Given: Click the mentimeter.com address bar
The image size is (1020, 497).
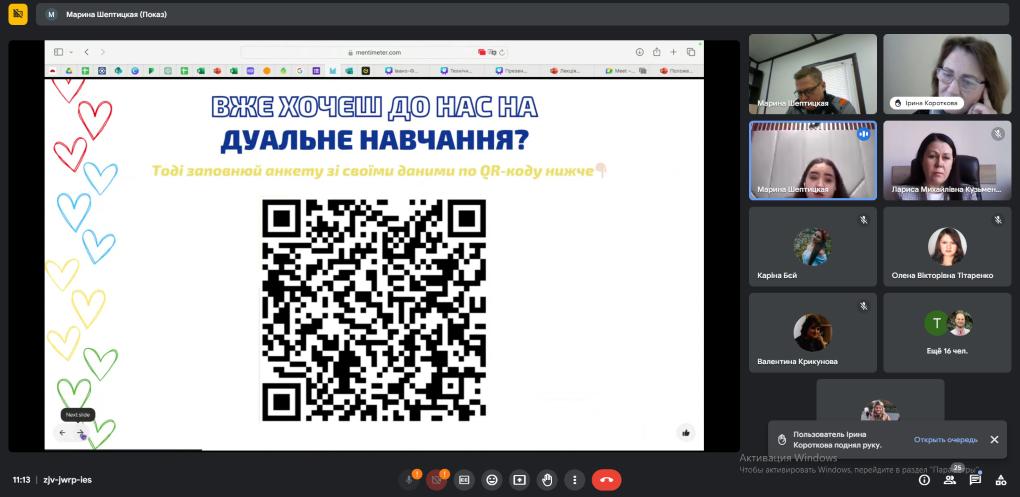Looking at the screenshot, I should coord(374,52).
